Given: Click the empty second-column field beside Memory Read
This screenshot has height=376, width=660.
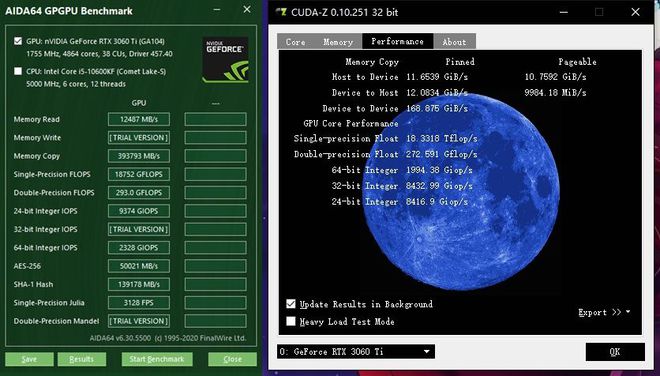Looking at the screenshot, I should [x=216, y=119].
